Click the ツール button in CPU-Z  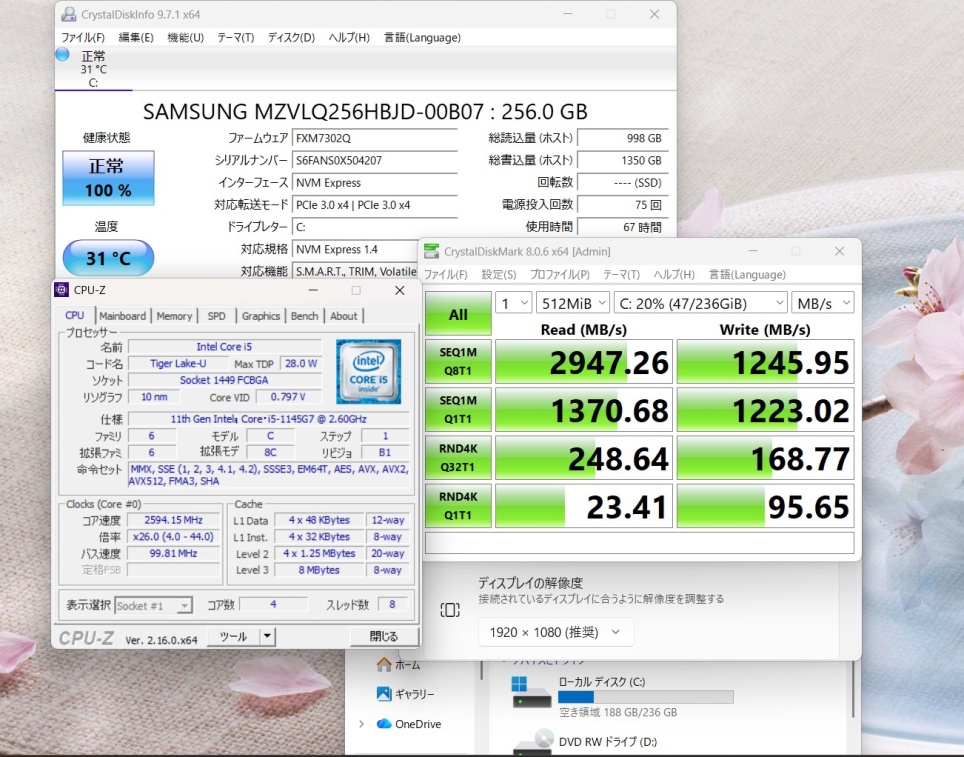234,636
